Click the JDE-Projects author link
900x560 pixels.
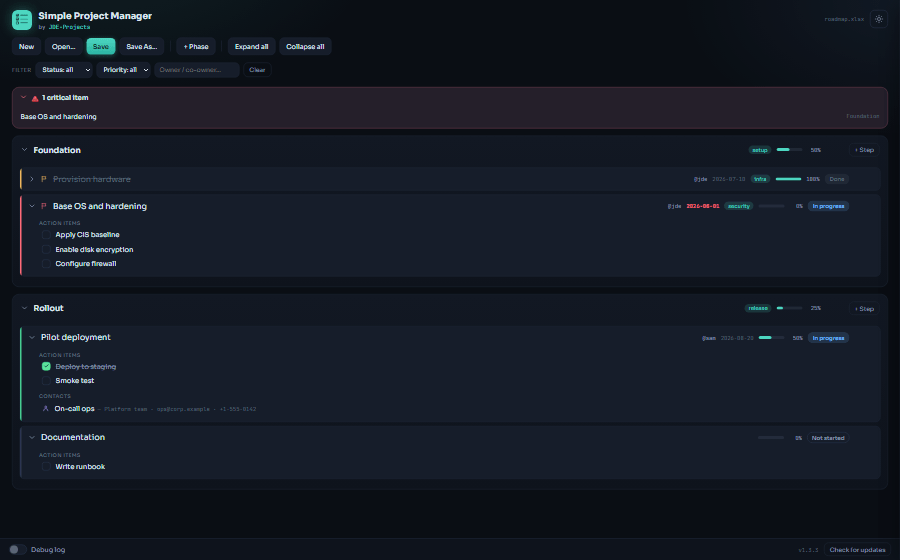[x=69, y=27]
